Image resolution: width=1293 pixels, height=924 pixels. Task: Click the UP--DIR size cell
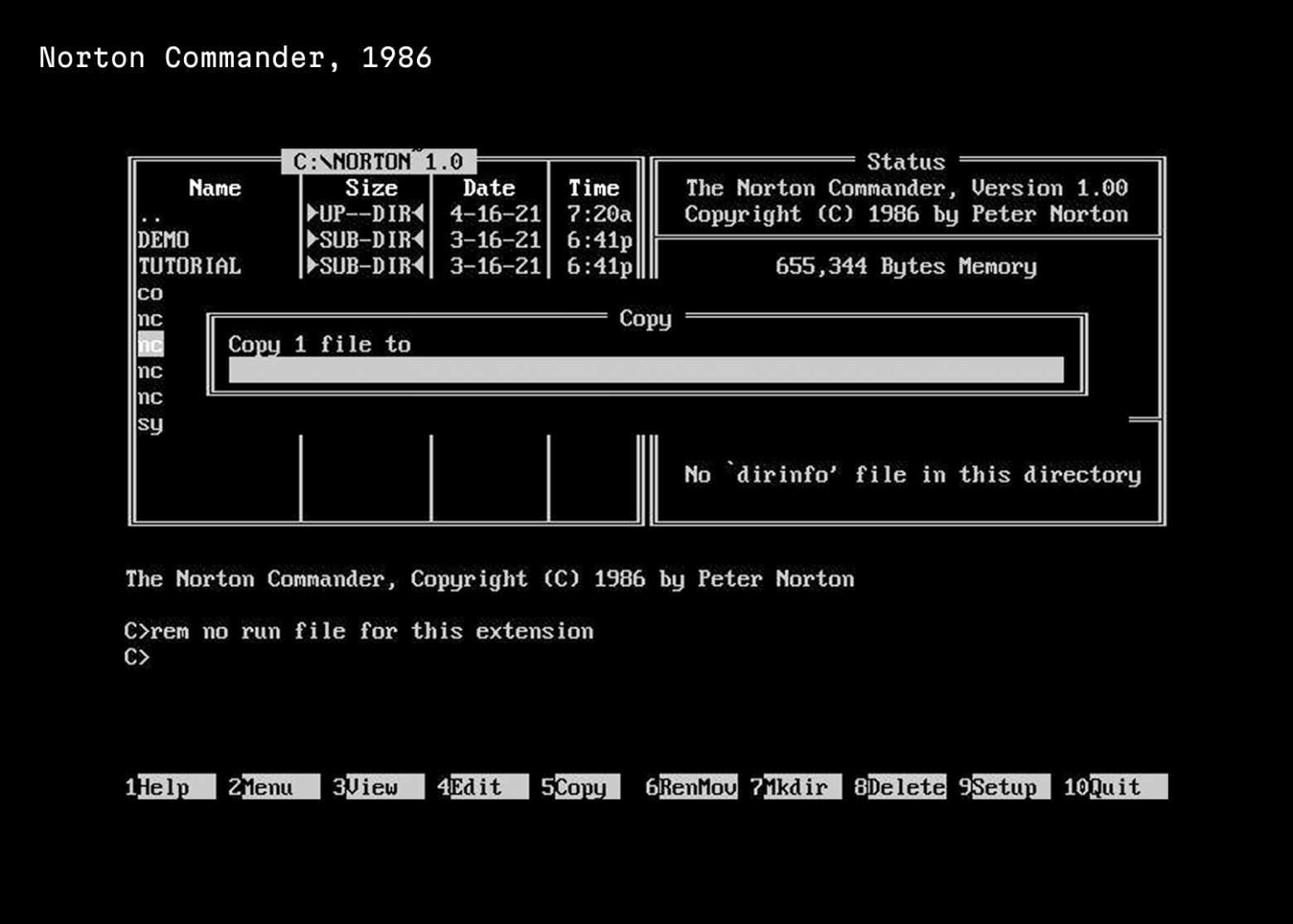366,214
